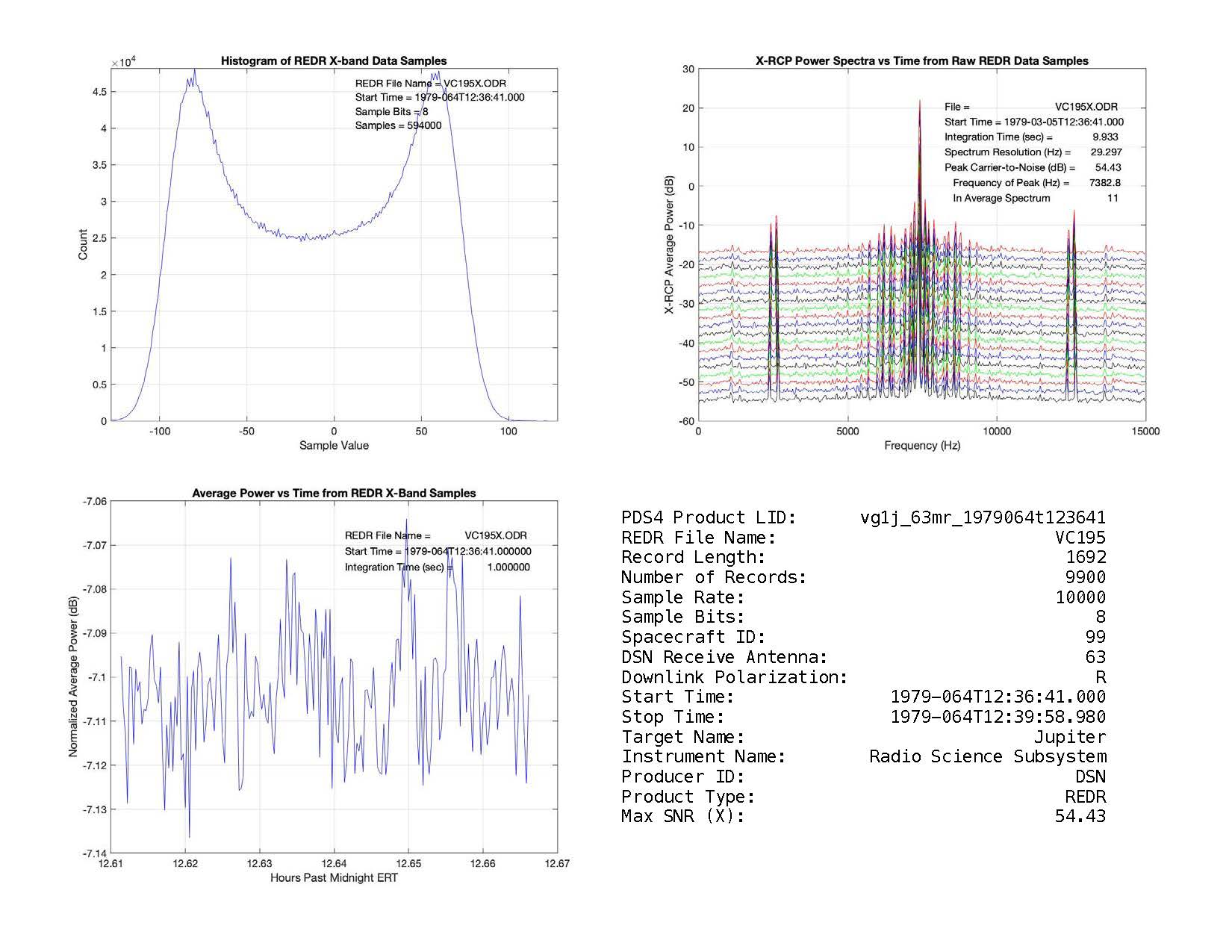Click the 'Sample Rate:' 10000 value

[1080, 597]
